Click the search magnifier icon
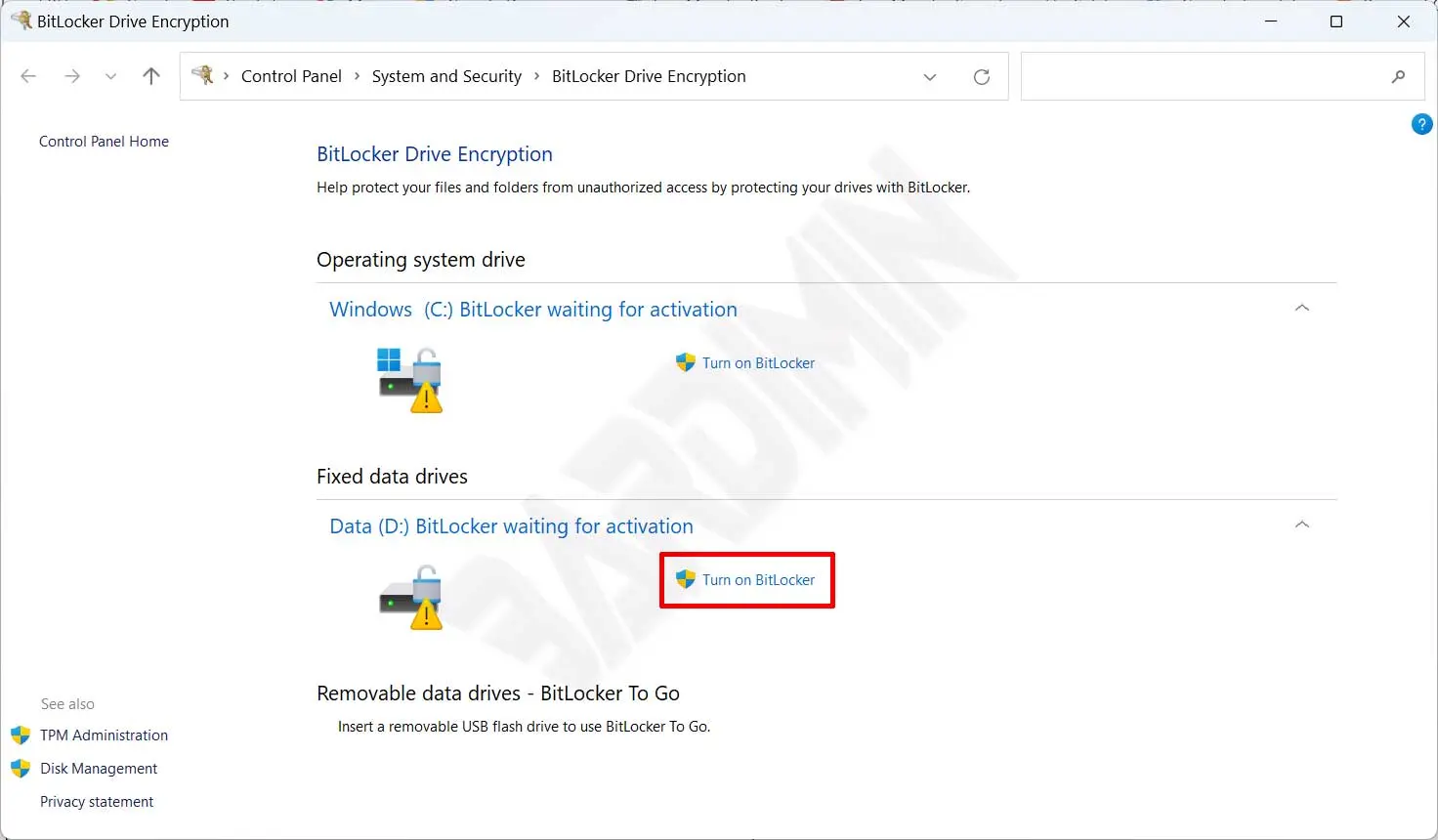Screen dimensions: 1438x840 click(1398, 77)
